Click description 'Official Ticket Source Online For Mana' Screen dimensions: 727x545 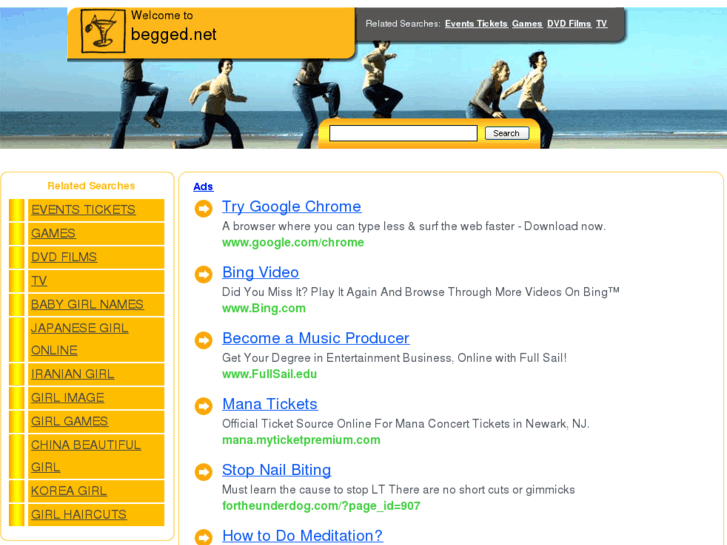tap(406, 424)
